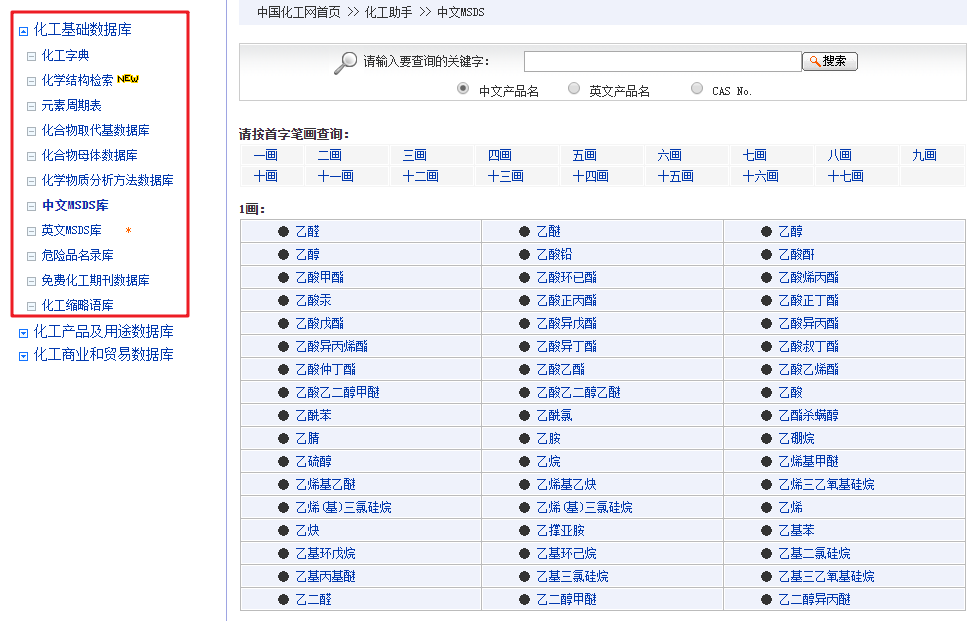973x621 pixels.
Task: Filter by 五画 stroke count
Action: tap(585, 155)
